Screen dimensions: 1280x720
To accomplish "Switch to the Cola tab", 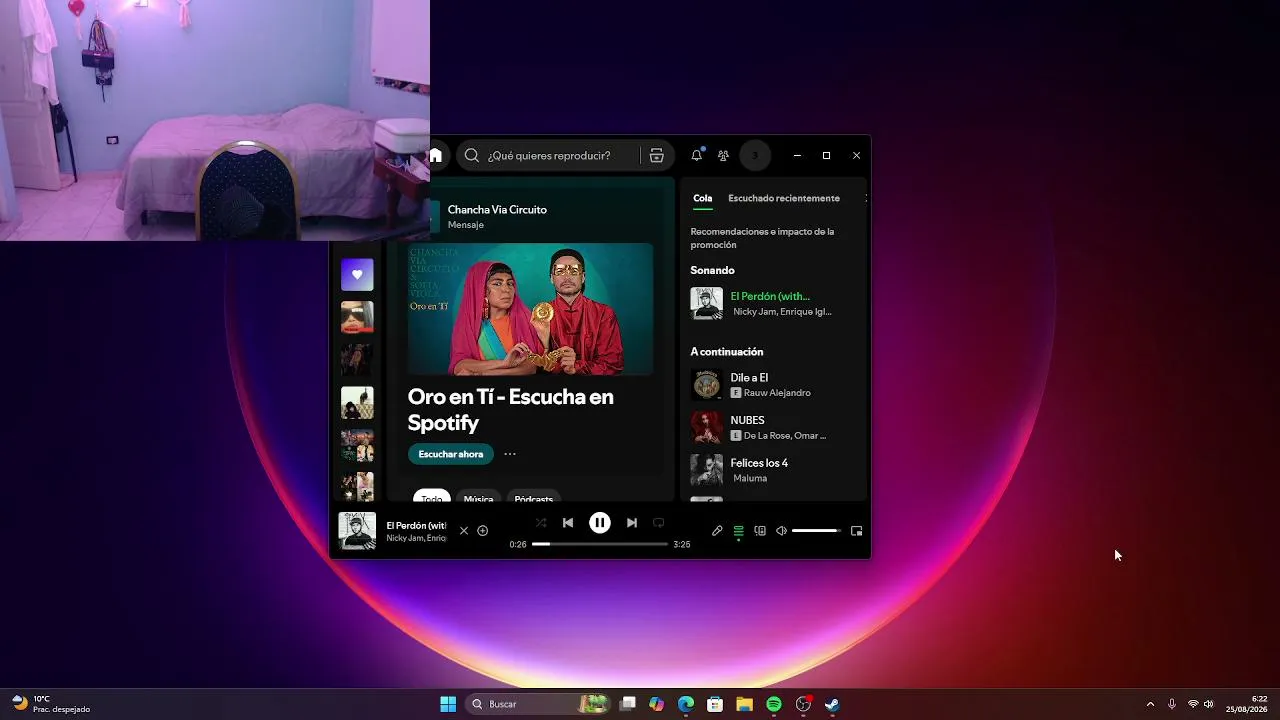I will point(703,198).
